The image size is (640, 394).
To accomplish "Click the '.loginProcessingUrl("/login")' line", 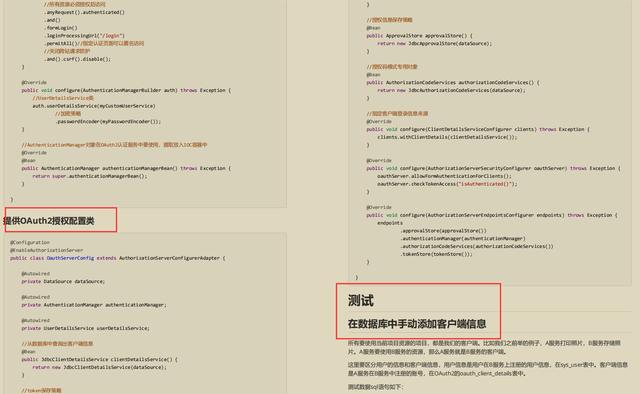I will point(84,36).
